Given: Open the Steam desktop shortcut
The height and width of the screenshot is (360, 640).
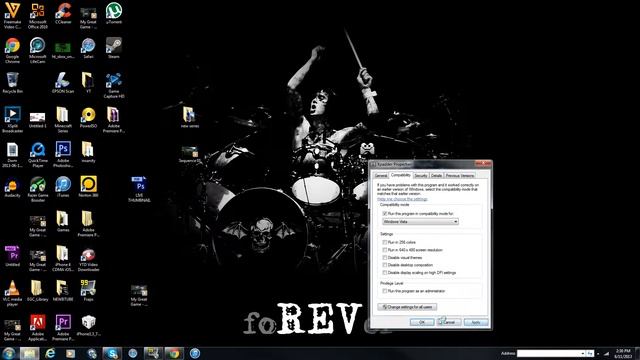Looking at the screenshot, I should click(113, 48).
